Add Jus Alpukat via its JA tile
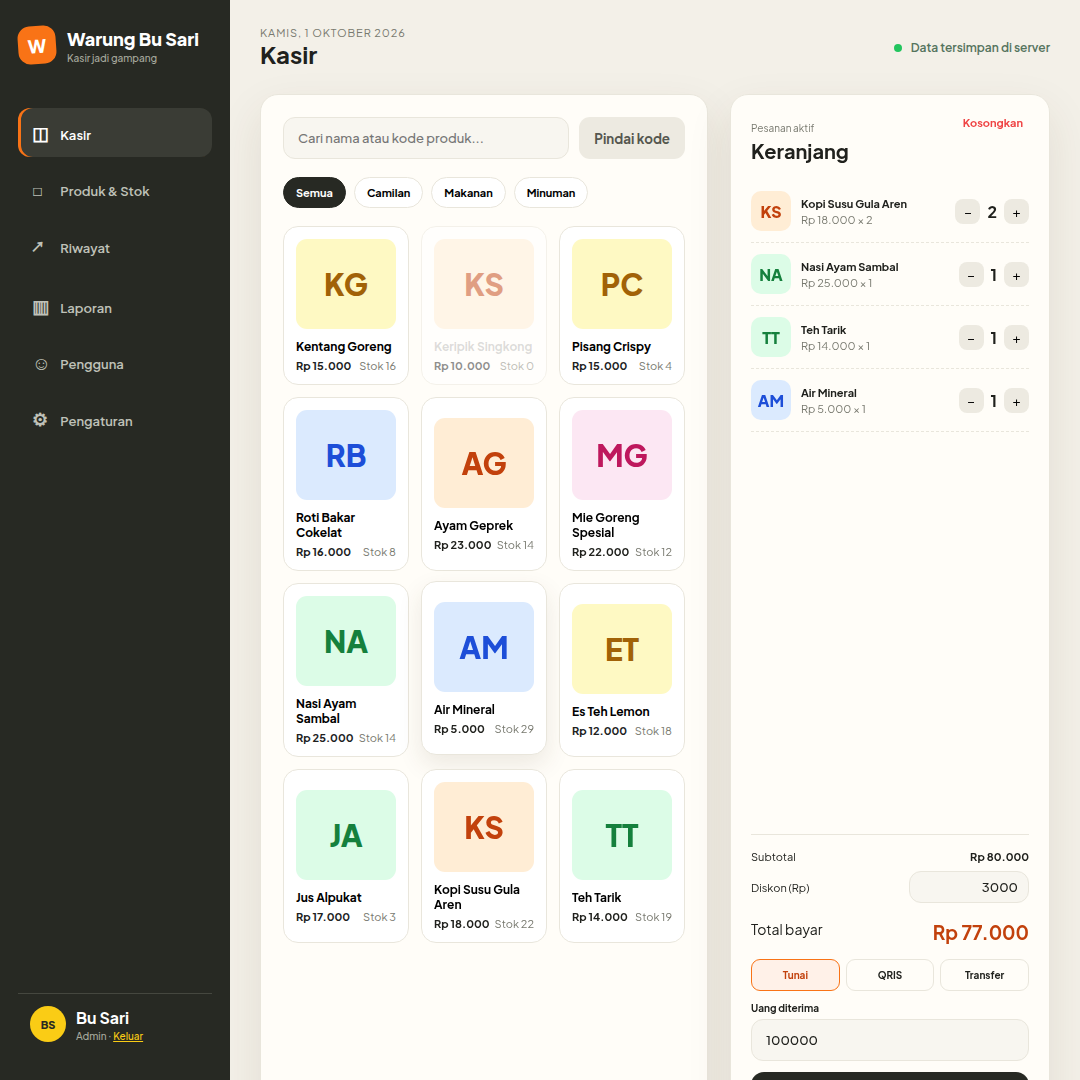Screen dimensions: 1080x1080 click(346, 835)
